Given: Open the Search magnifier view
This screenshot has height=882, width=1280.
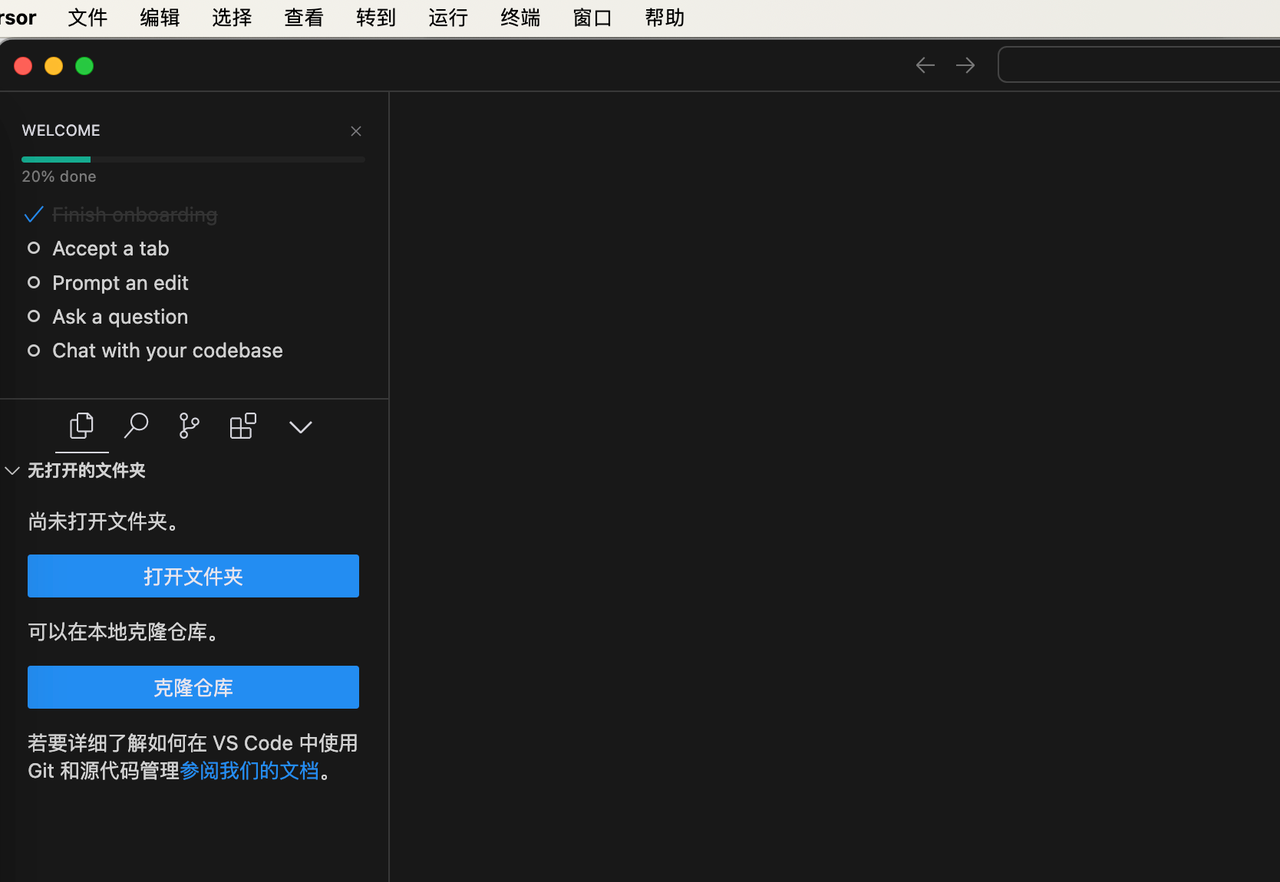Looking at the screenshot, I should 136,426.
